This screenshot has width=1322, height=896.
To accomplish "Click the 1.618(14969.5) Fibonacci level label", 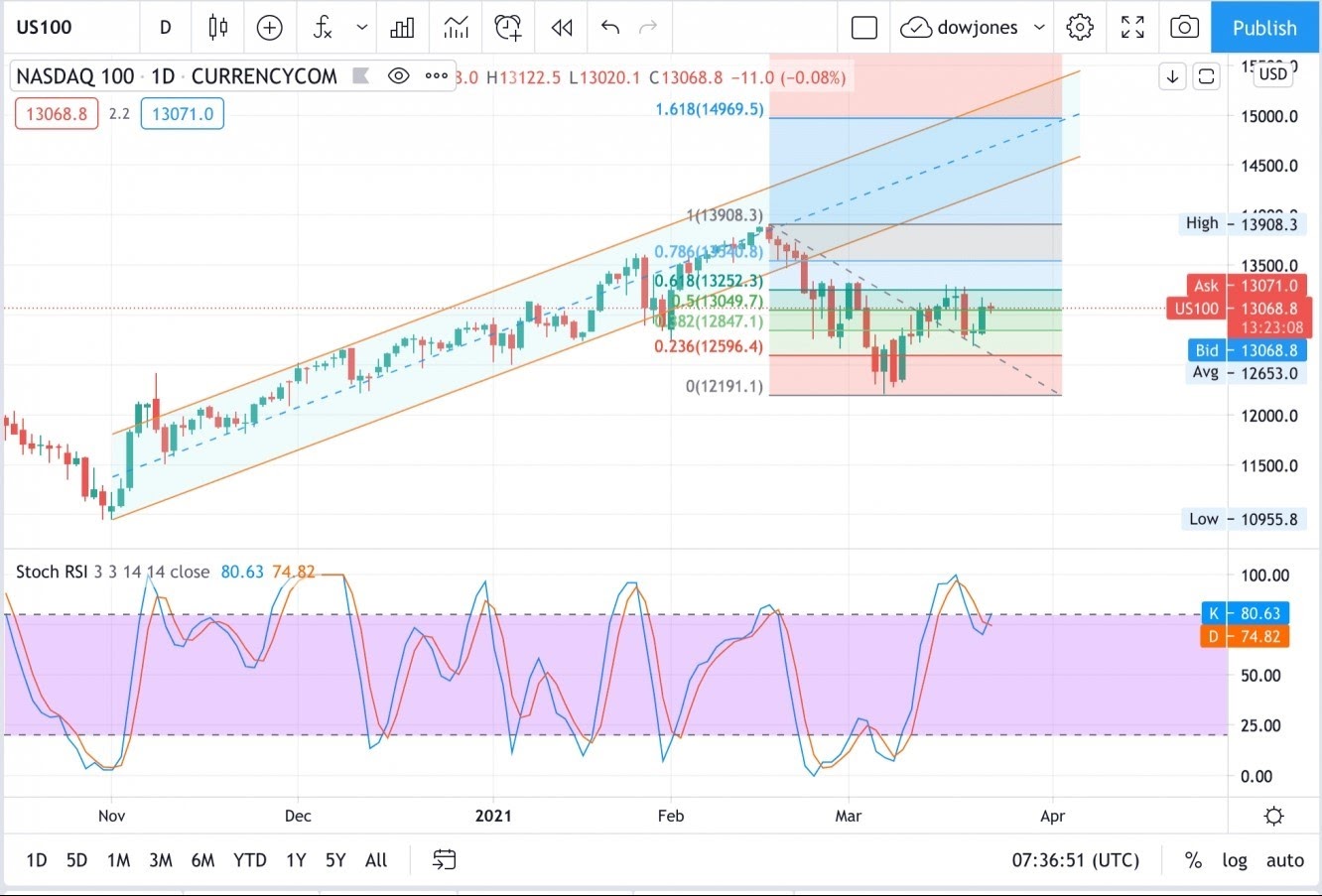I will pos(710,109).
